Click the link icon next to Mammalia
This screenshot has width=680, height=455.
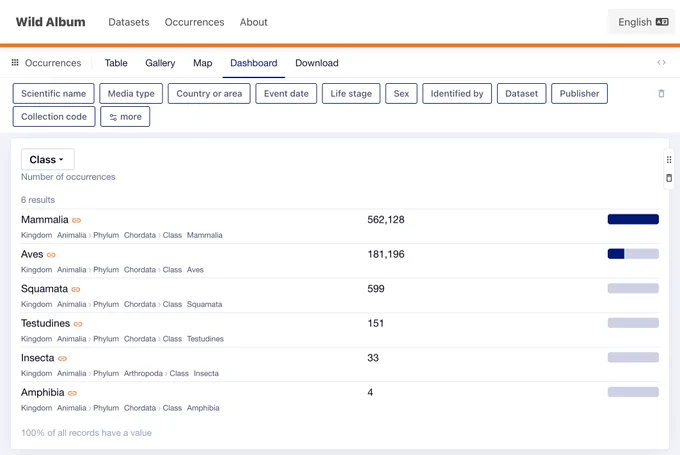coord(76,220)
